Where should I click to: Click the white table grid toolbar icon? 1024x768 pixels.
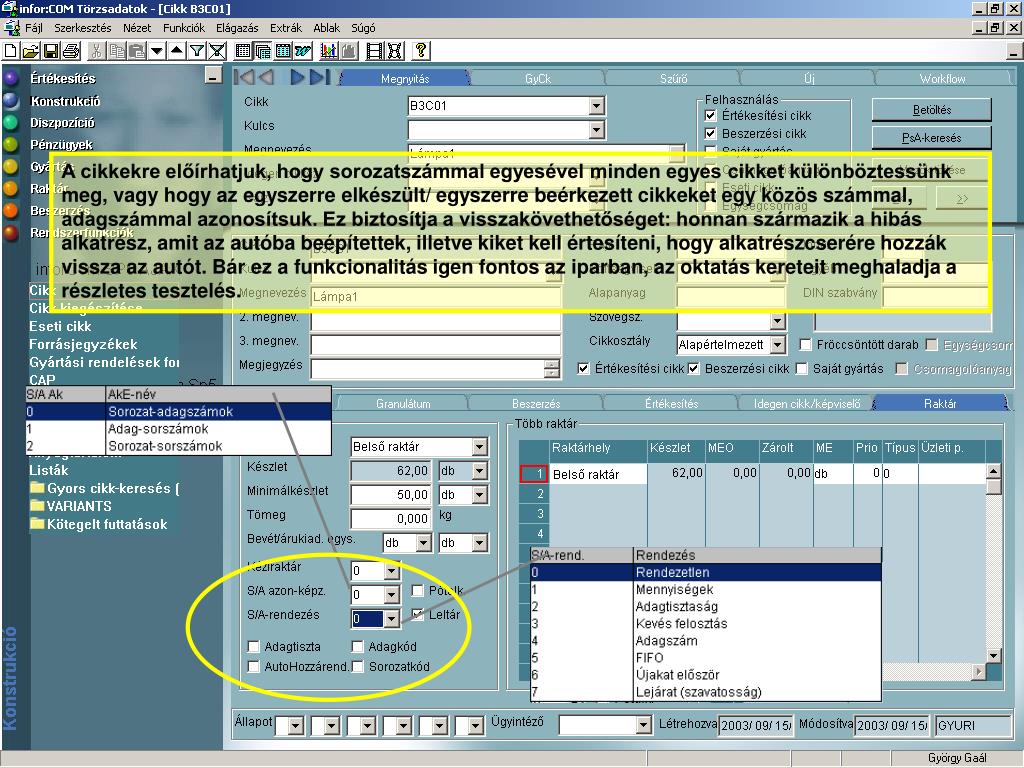(242, 50)
